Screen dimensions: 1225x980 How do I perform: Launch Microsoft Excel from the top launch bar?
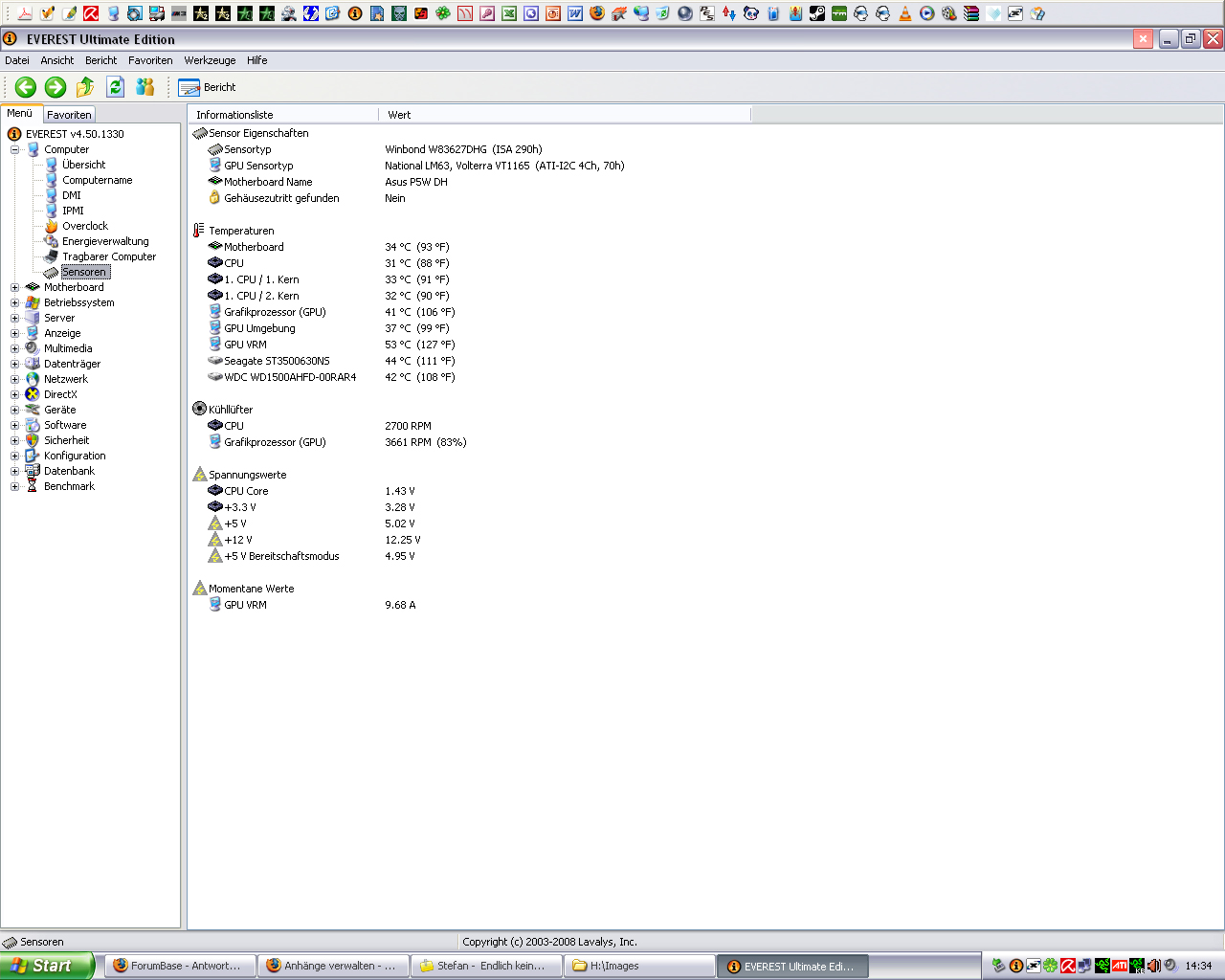click(509, 13)
